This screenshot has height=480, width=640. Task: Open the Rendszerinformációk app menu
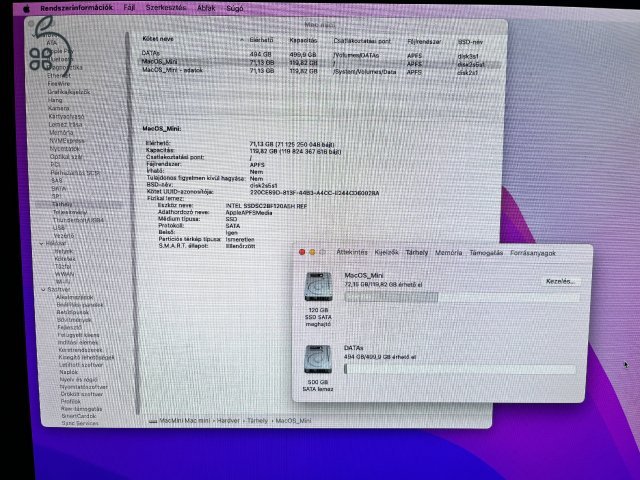(77, 8)
